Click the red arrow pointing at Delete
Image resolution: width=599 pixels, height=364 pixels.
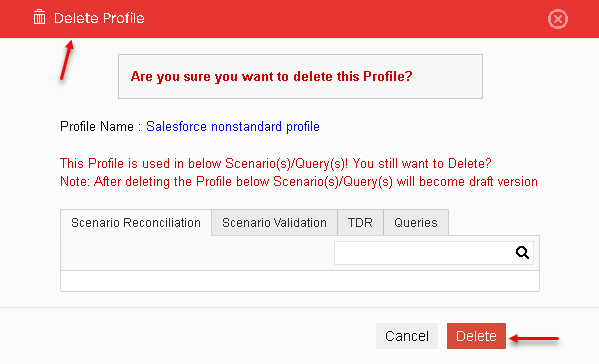point(534,338)
